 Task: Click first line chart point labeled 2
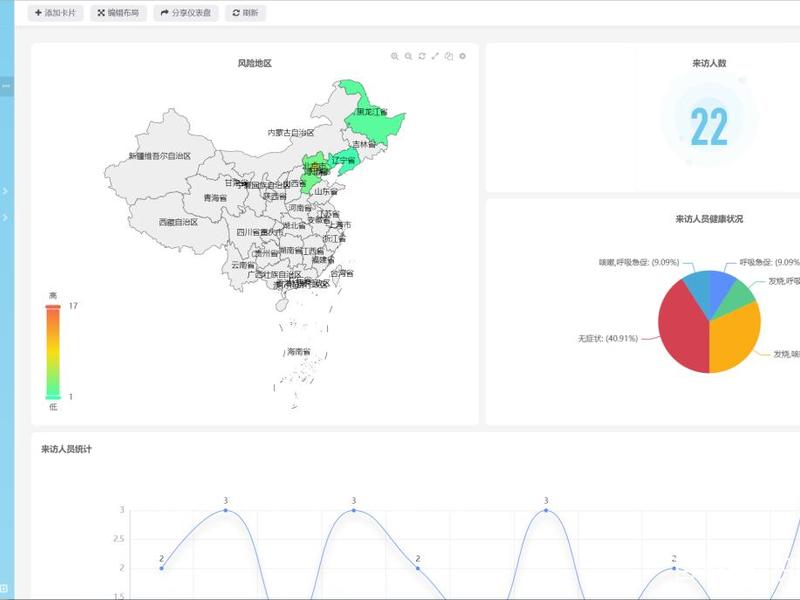click(x=162, y=568)
